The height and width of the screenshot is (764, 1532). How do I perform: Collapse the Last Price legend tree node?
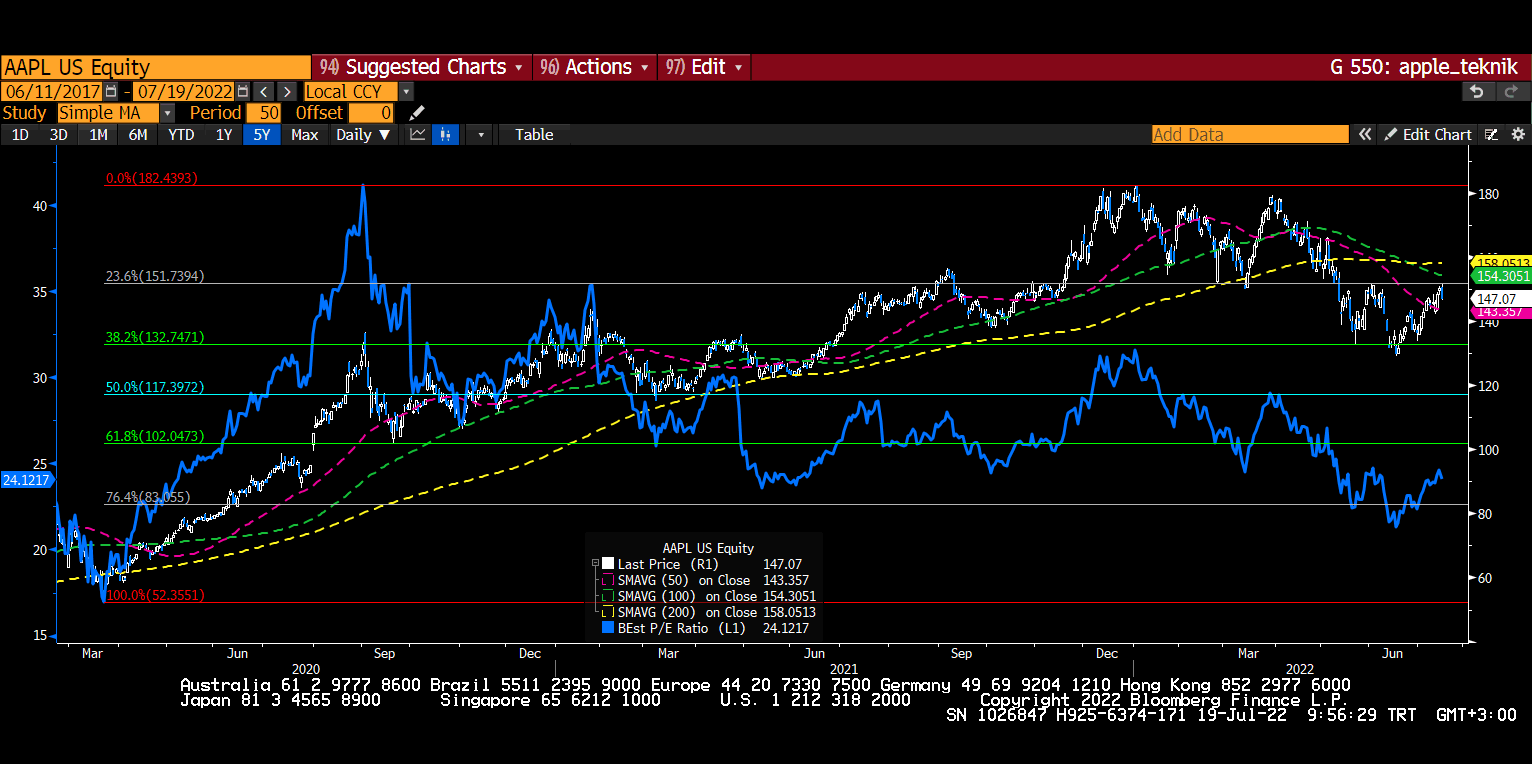[595, 564]
